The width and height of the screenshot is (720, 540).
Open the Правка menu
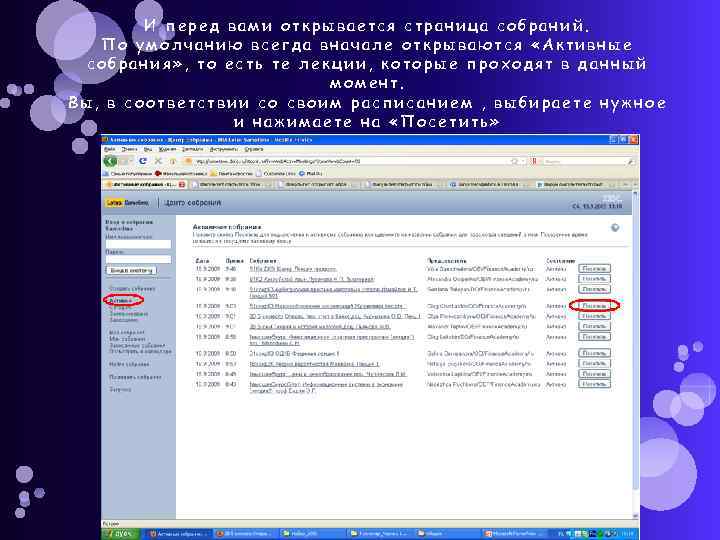coord(129,149)
